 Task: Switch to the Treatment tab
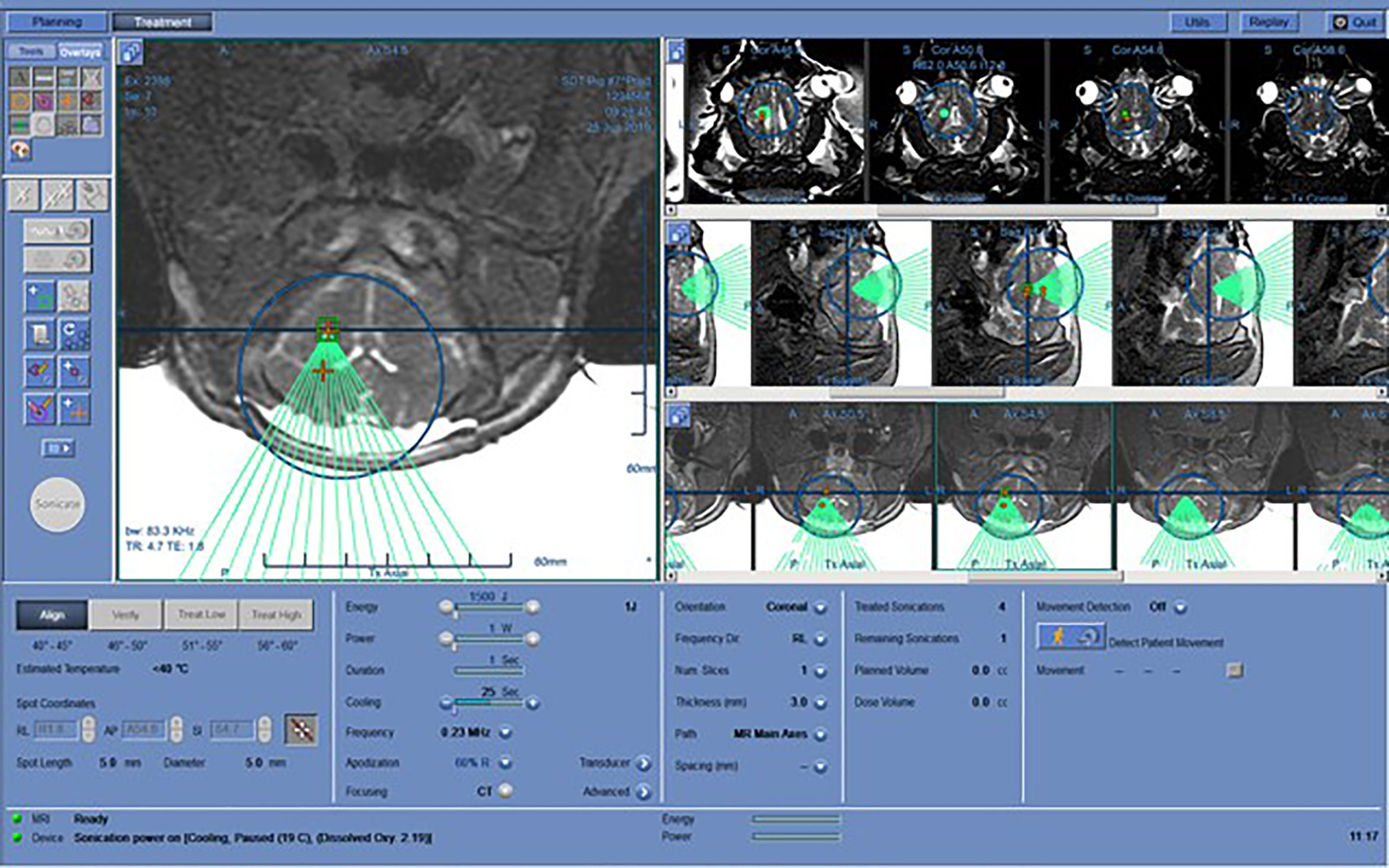[162, 22]
